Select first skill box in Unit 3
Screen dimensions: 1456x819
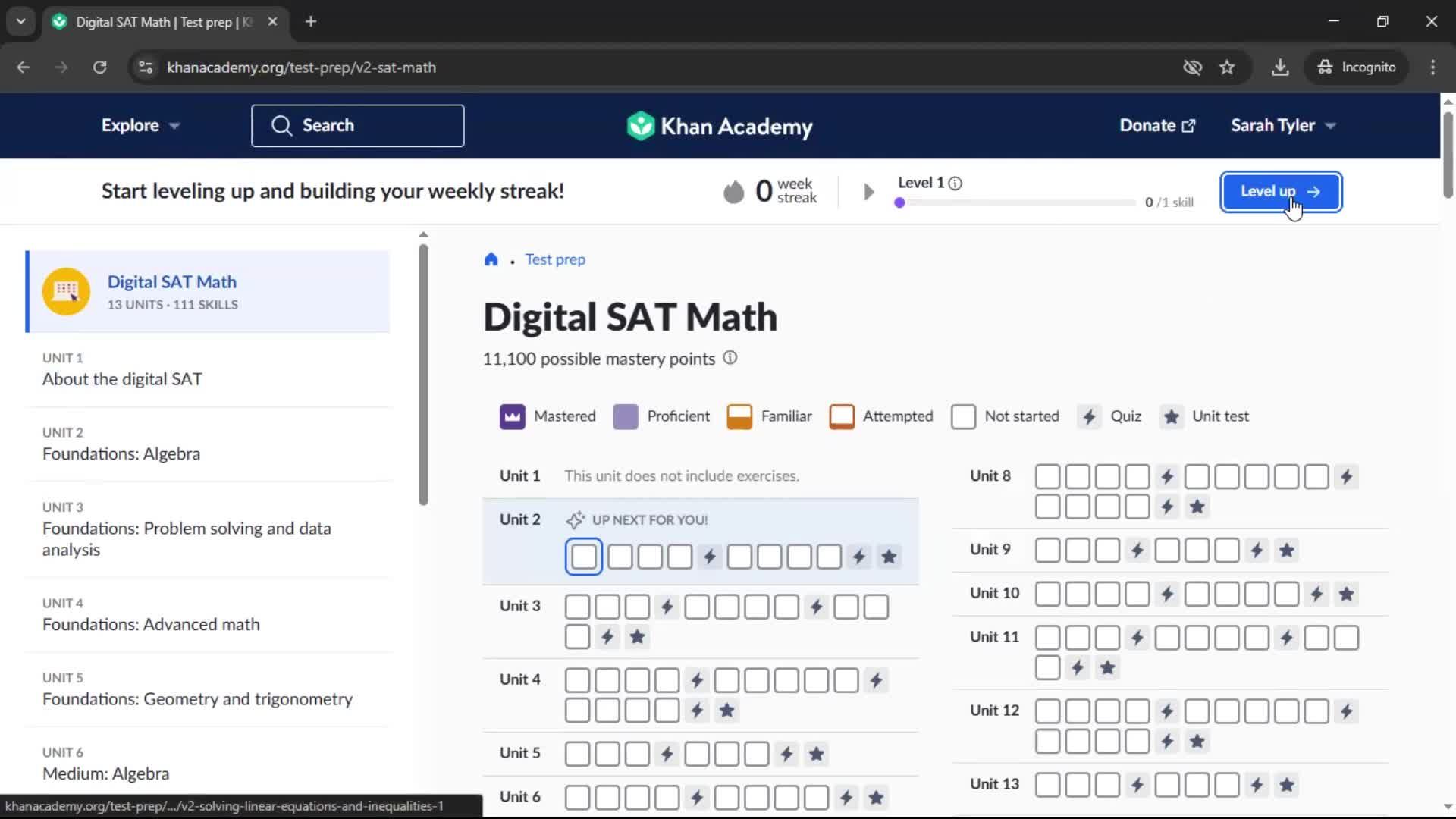[x=578, y=607]
